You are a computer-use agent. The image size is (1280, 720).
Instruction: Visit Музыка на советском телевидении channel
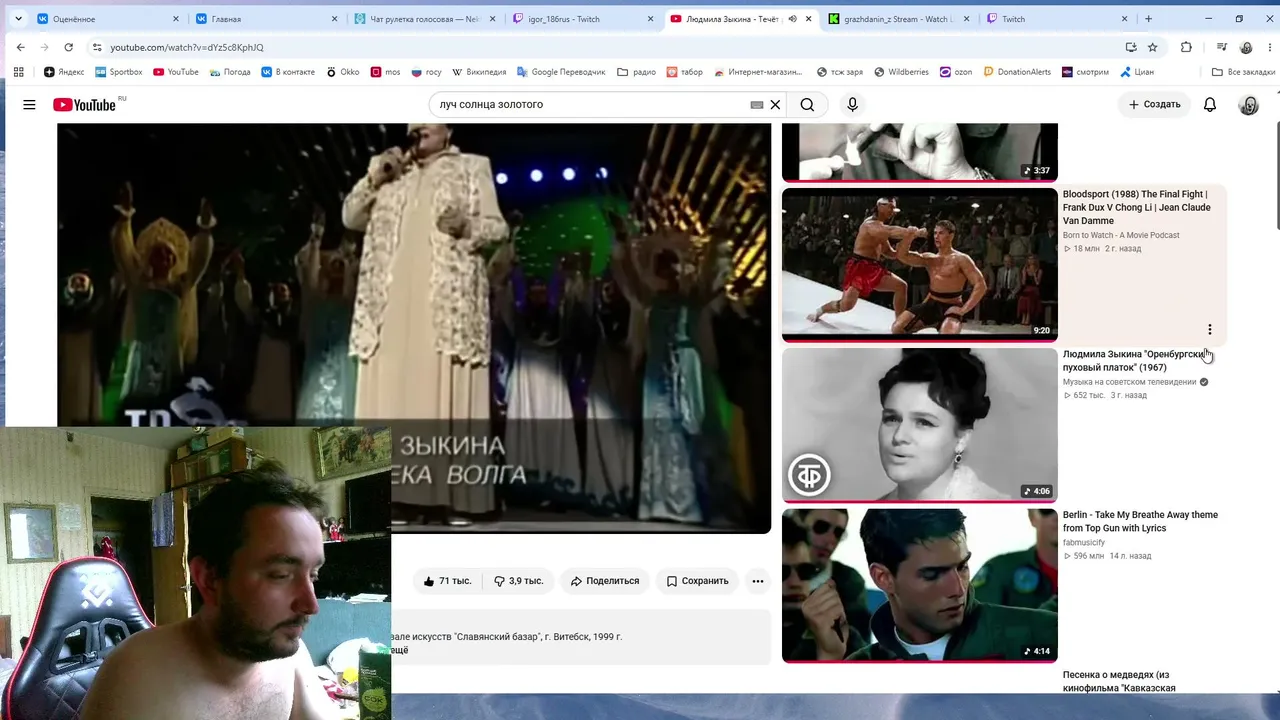coord(1130,382)
